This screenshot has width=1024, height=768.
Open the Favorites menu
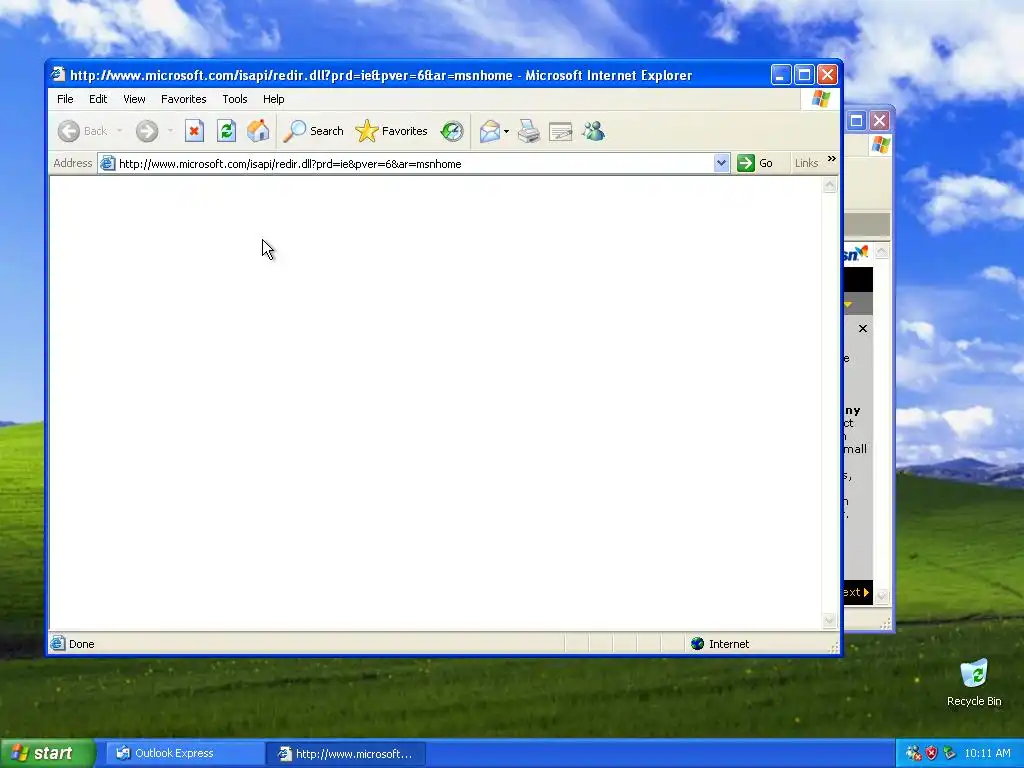pos(184,99)
